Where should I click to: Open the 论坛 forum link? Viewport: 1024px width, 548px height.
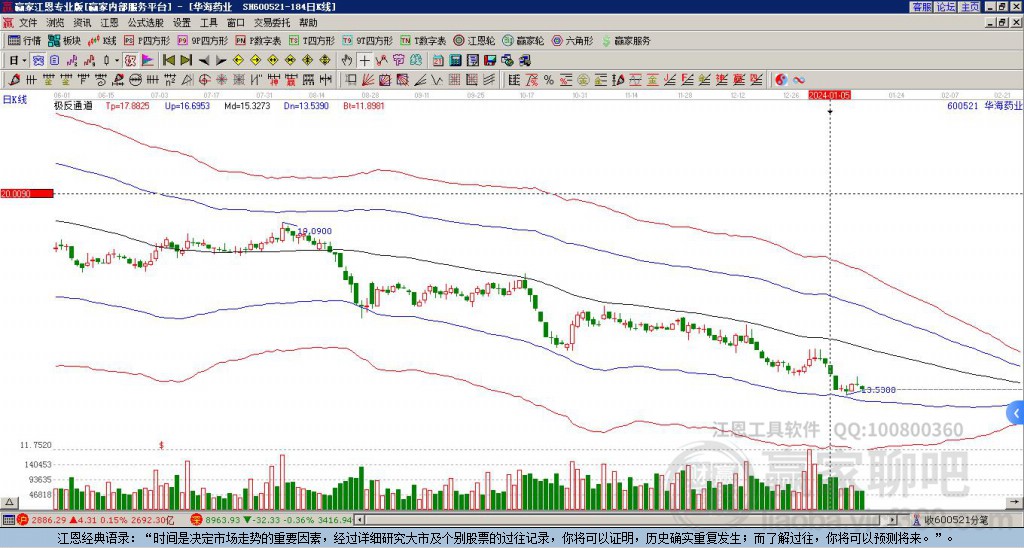946,7
